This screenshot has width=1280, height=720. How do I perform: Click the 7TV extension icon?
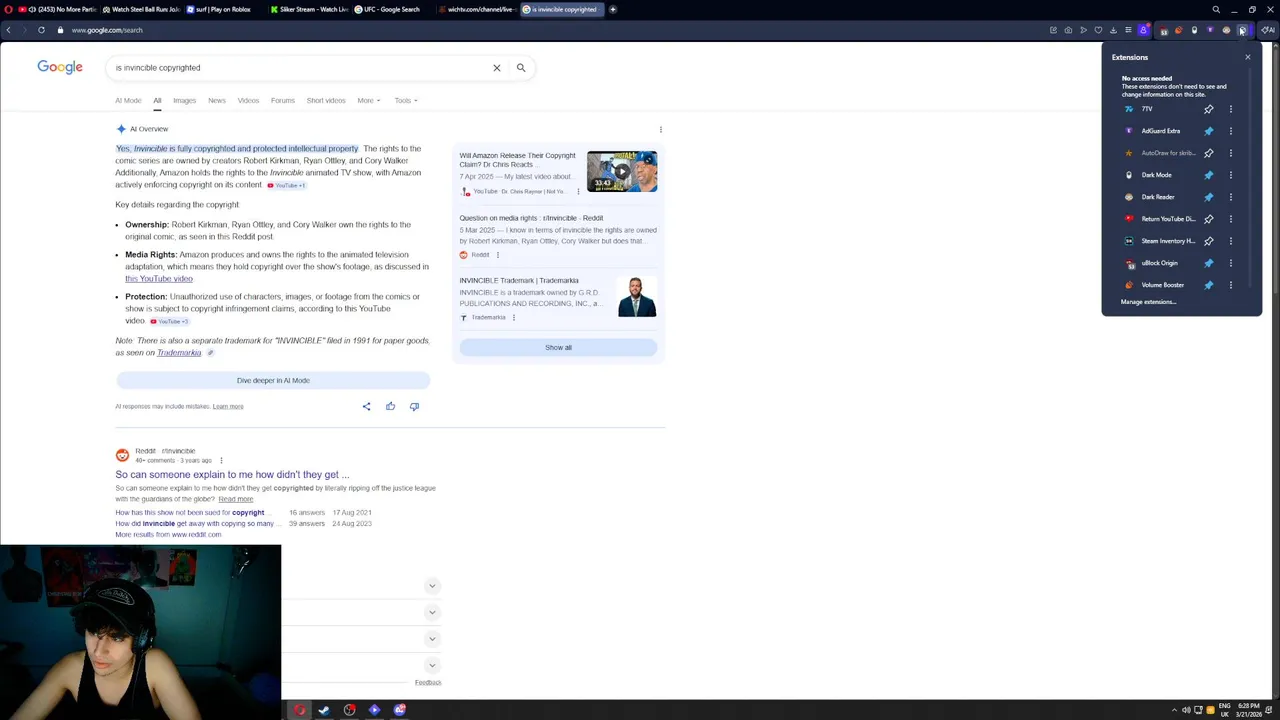pos(1129,109)
